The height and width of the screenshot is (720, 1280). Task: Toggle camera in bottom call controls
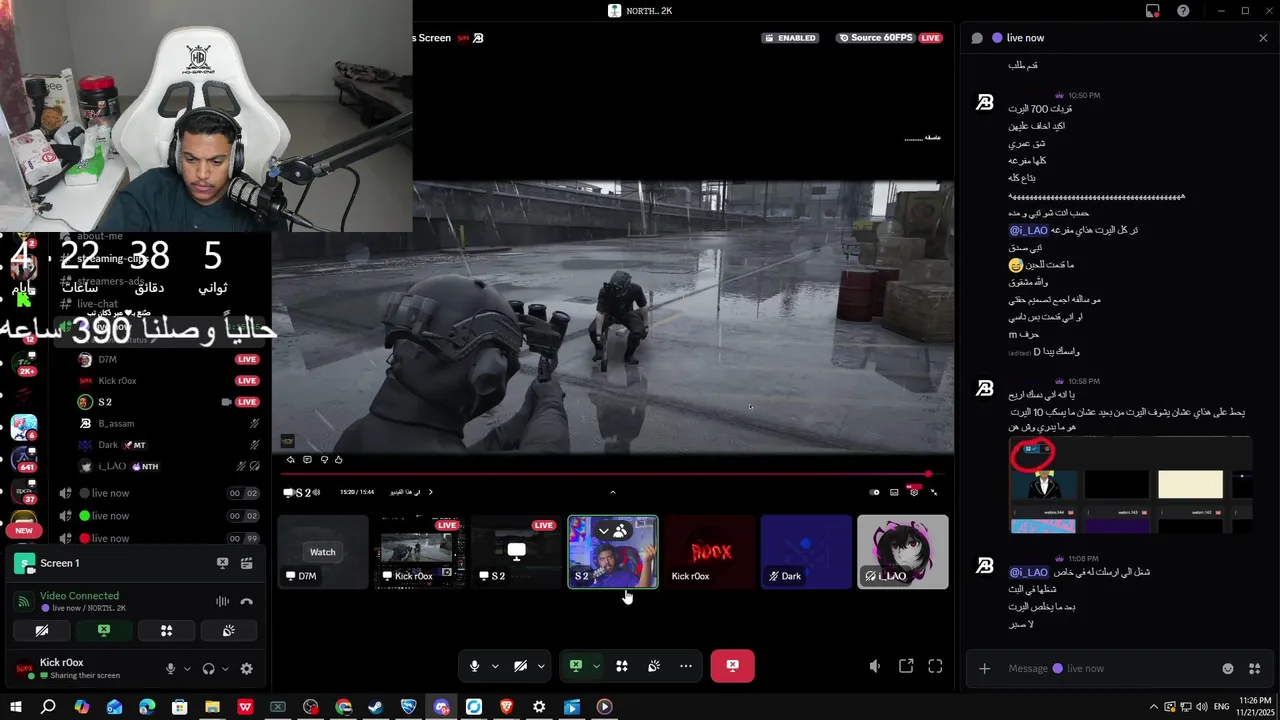pyautogui.click(x=521, y=666)
